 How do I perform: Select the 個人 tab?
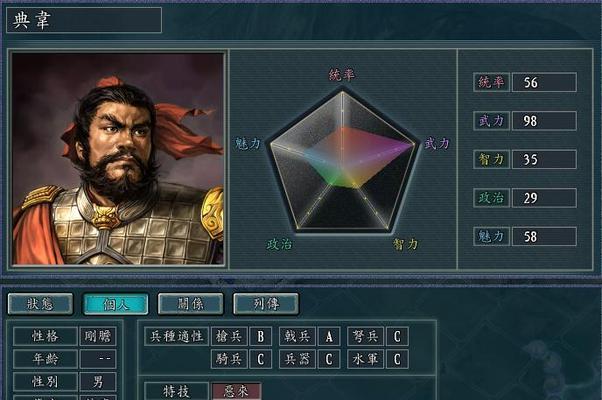[116, 304]
